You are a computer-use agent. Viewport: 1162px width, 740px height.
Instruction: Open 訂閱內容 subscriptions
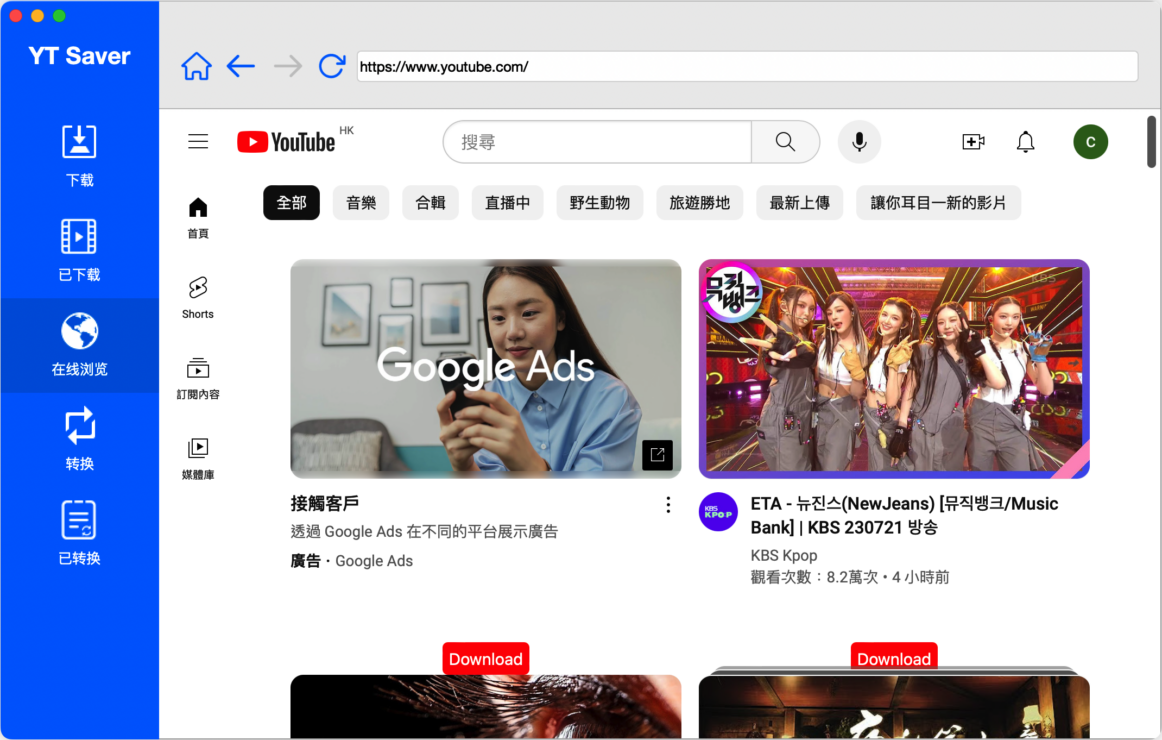198,379
